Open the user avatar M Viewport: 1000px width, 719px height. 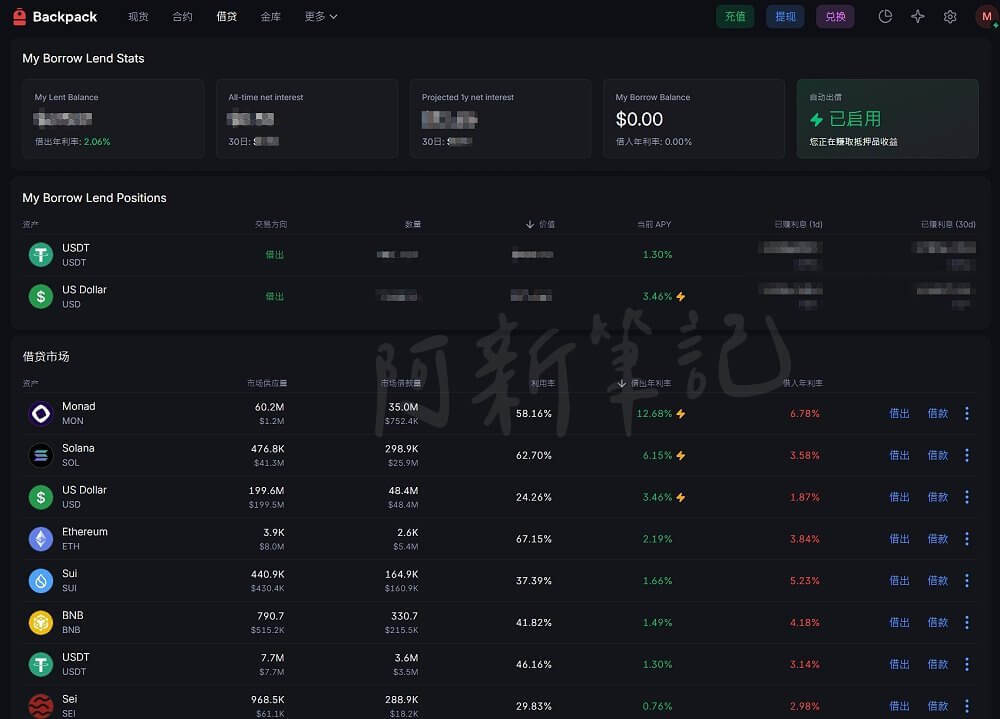click(986, 17)
